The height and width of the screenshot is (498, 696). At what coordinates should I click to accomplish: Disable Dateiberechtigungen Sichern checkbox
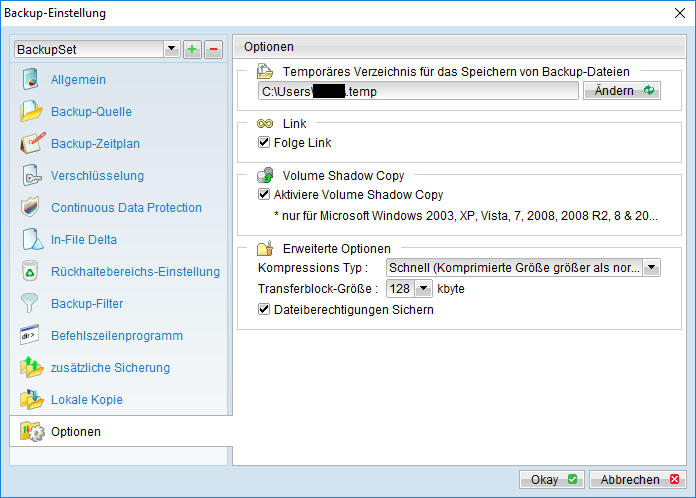coord(264,309)
